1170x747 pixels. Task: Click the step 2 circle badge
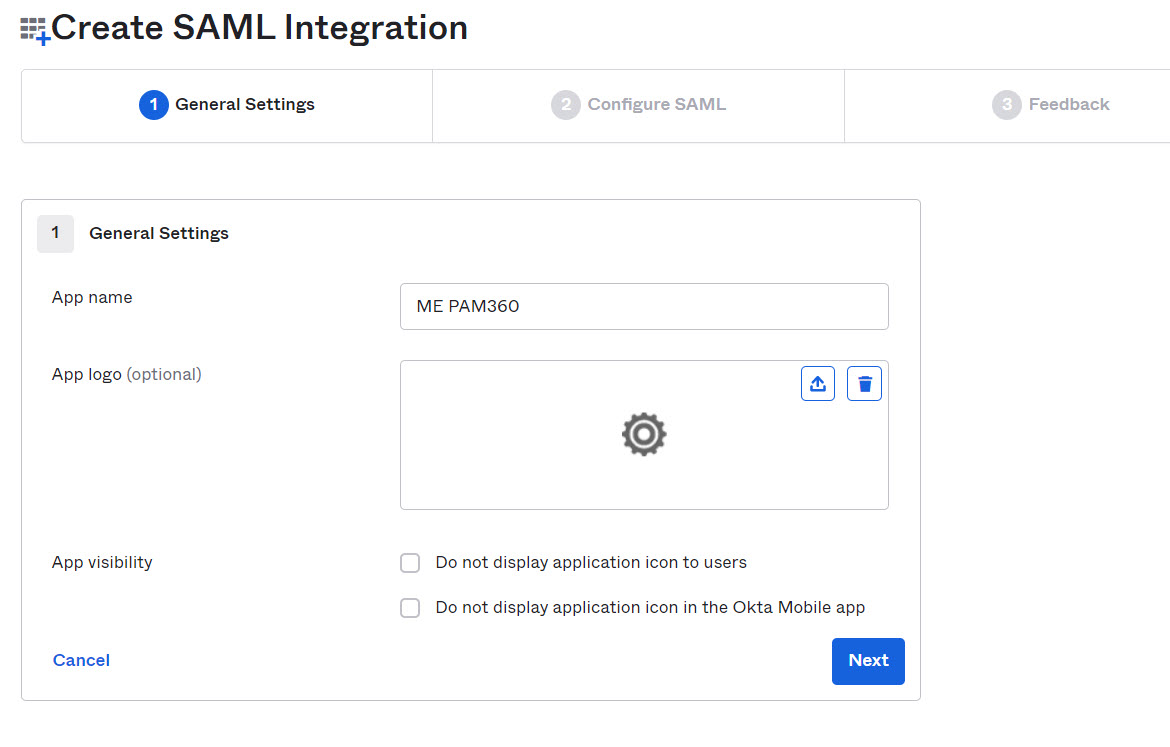[x=565, y=105]
